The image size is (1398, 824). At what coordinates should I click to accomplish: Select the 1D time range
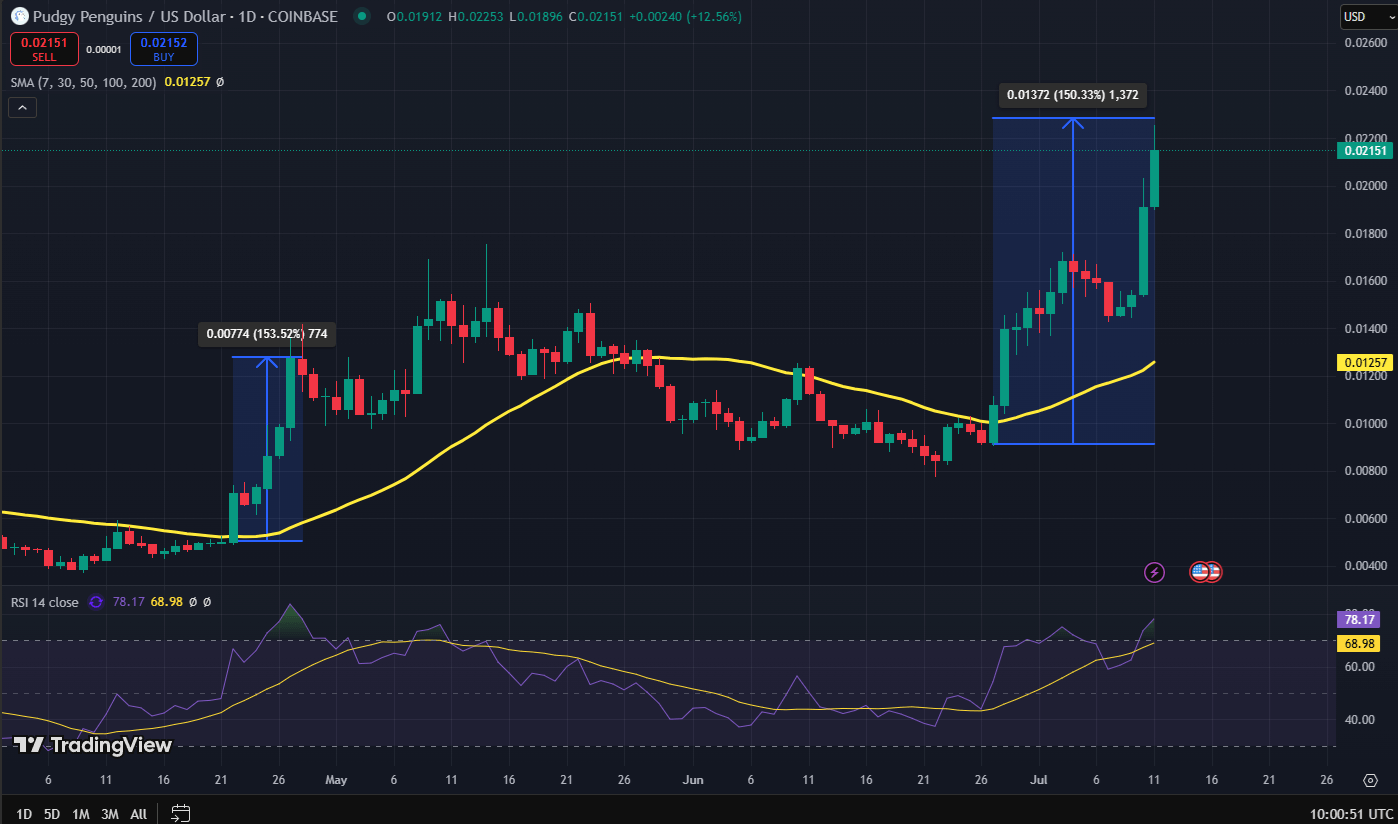[24, 814]
